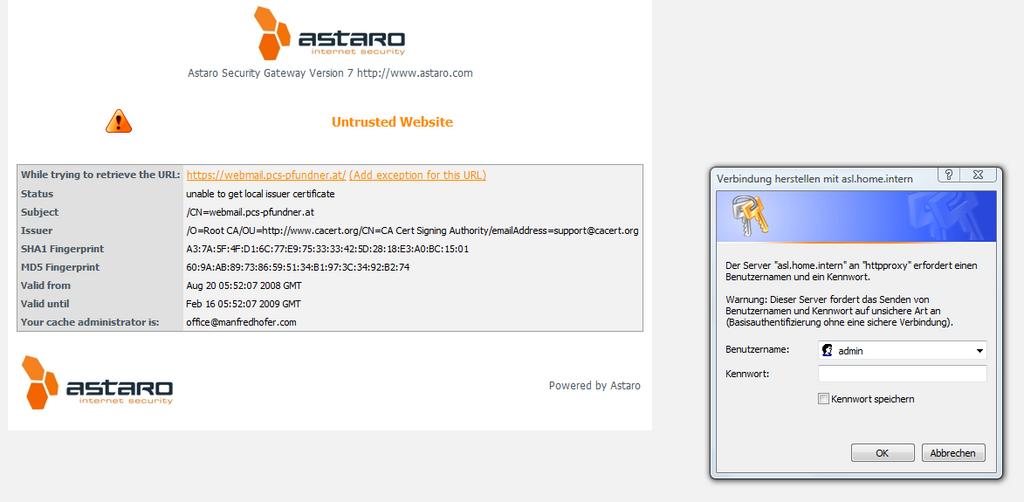Expand the Benutzername dropdown arrow
The image size is (1024, 502).
tap(980, 351)
